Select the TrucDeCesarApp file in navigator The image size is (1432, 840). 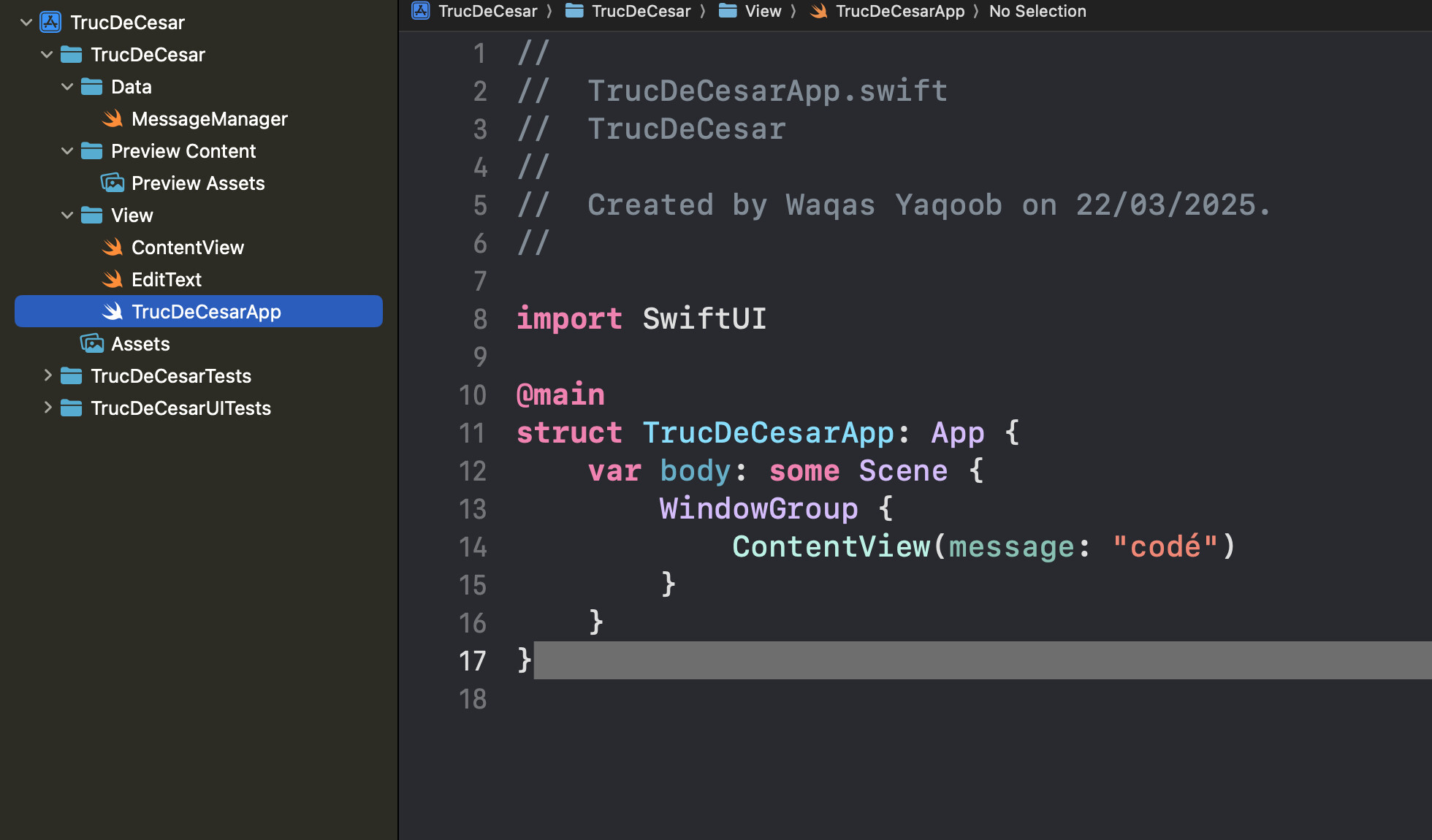[206, 311]
